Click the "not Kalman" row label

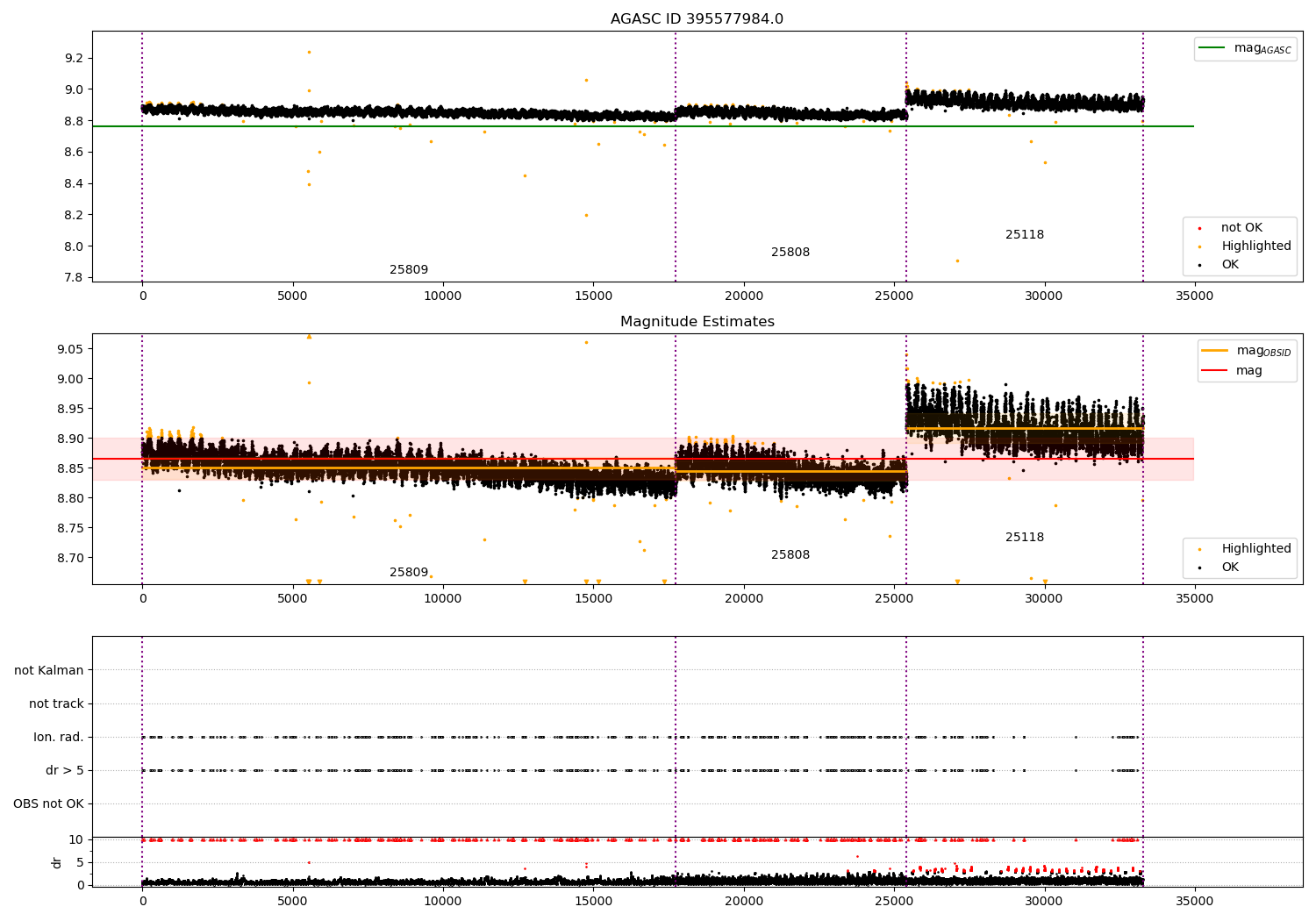click(x=49, y=670)
